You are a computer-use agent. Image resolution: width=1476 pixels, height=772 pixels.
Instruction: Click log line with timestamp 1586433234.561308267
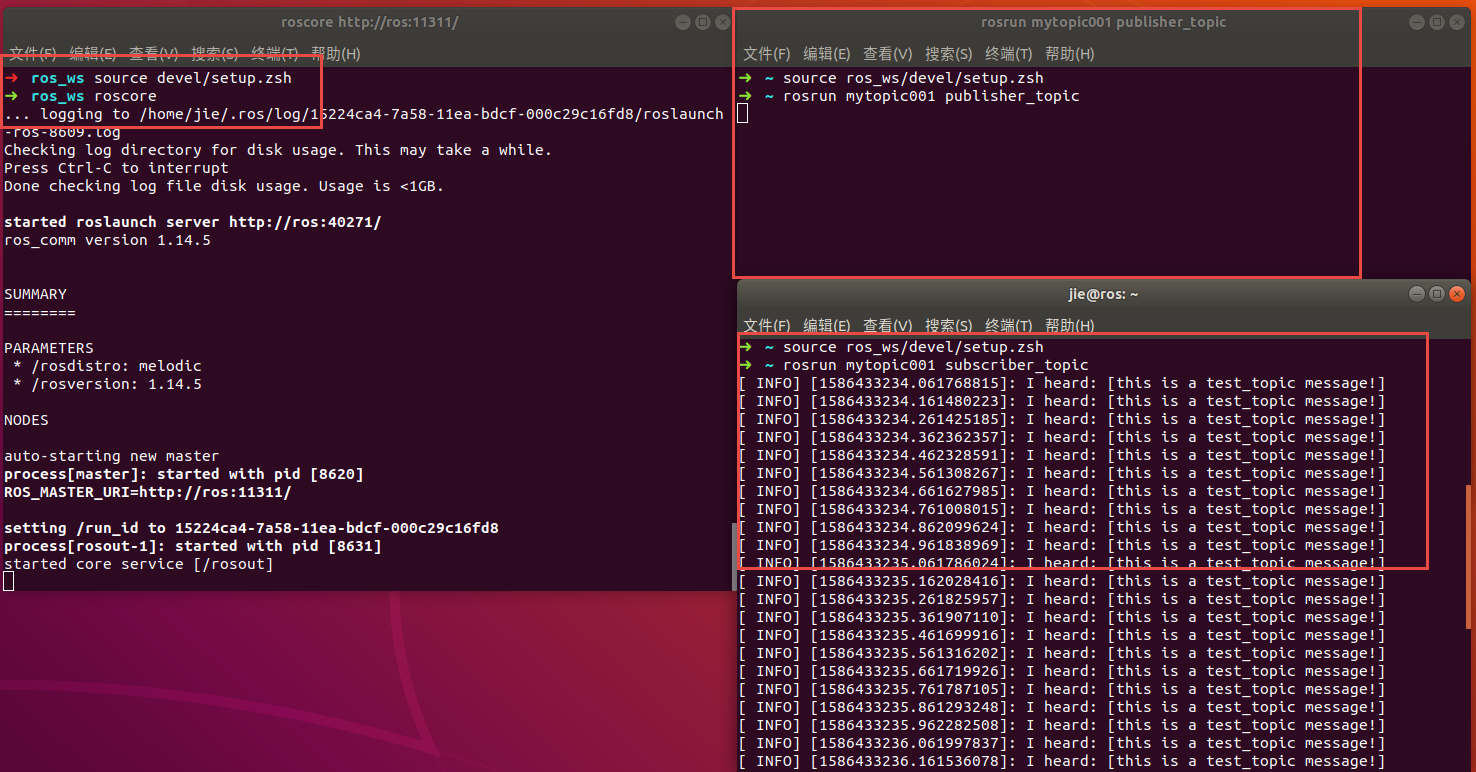click(x=1062, y=473)
